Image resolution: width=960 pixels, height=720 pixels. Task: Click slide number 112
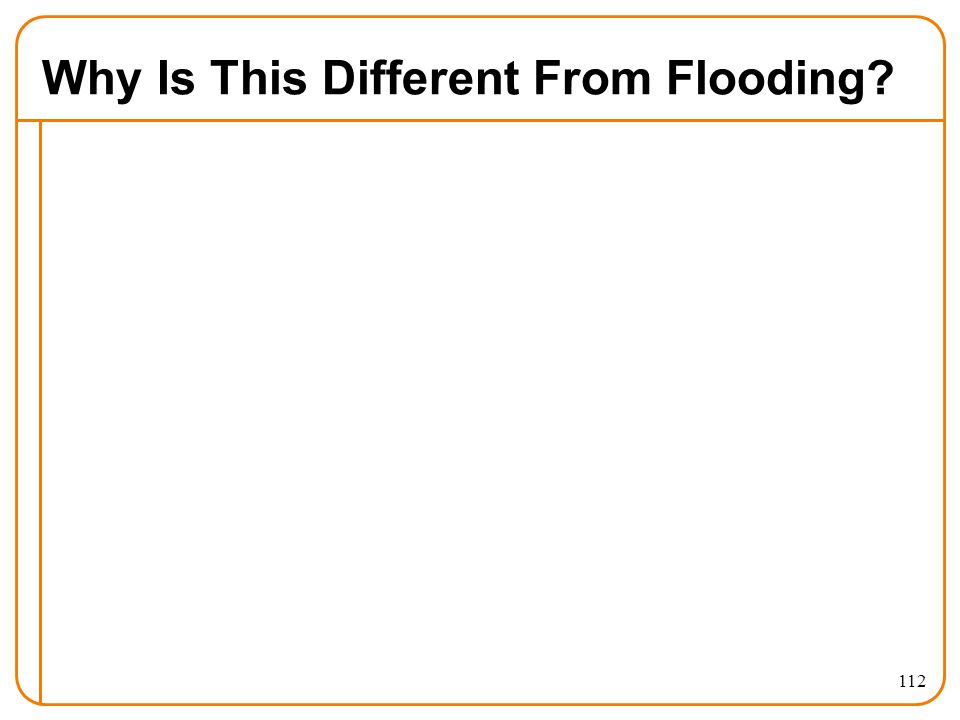(x=912, y=681)
